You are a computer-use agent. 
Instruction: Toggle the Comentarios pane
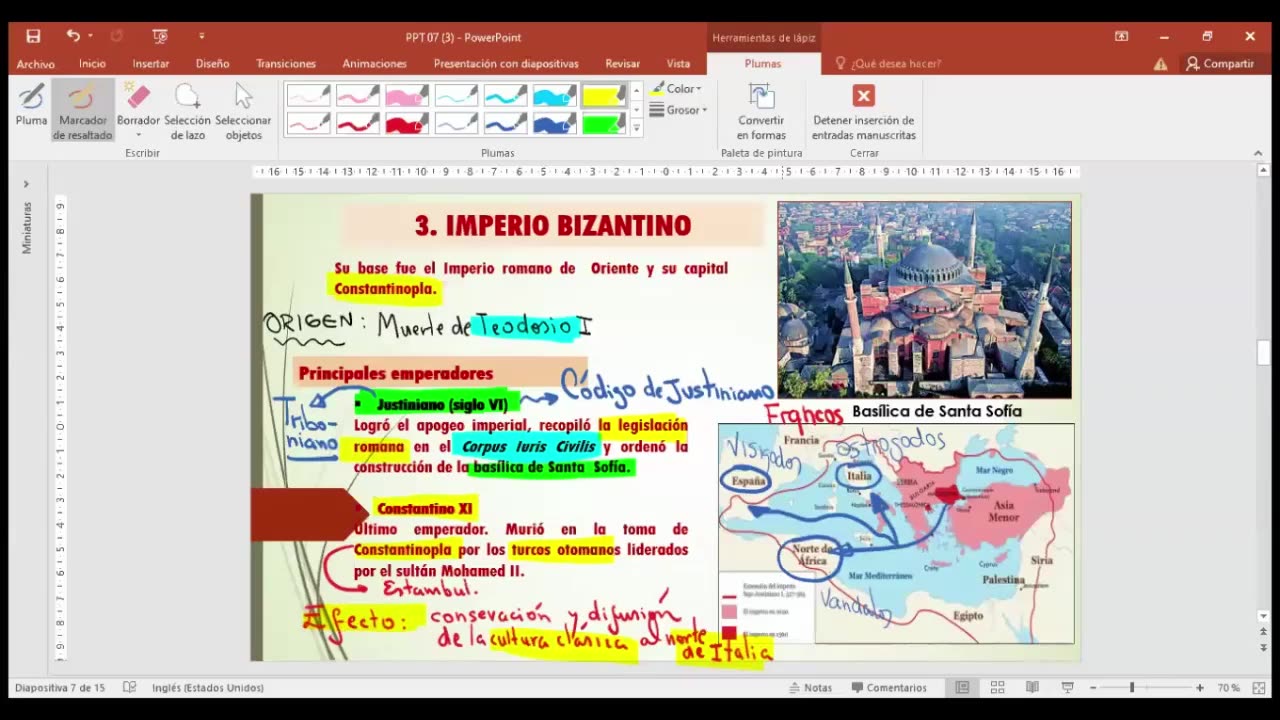coord(889,688)
